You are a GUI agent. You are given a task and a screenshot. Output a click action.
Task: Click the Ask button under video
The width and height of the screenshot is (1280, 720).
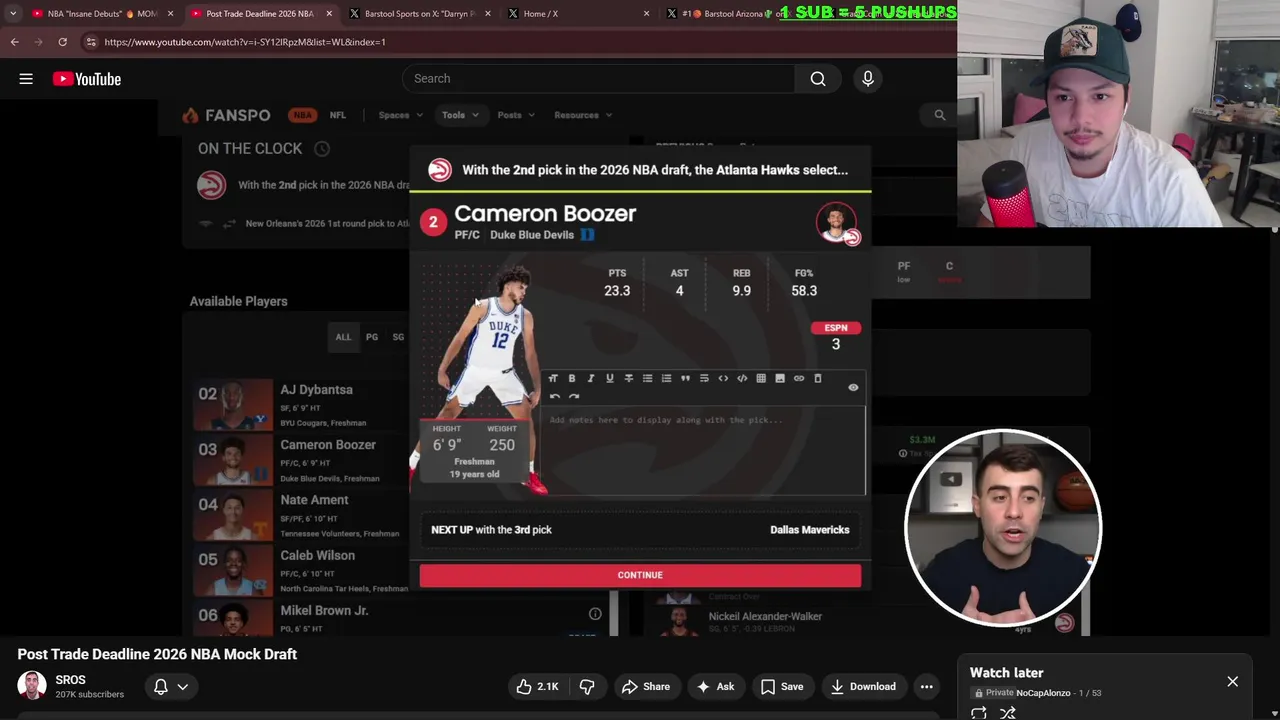716,686
